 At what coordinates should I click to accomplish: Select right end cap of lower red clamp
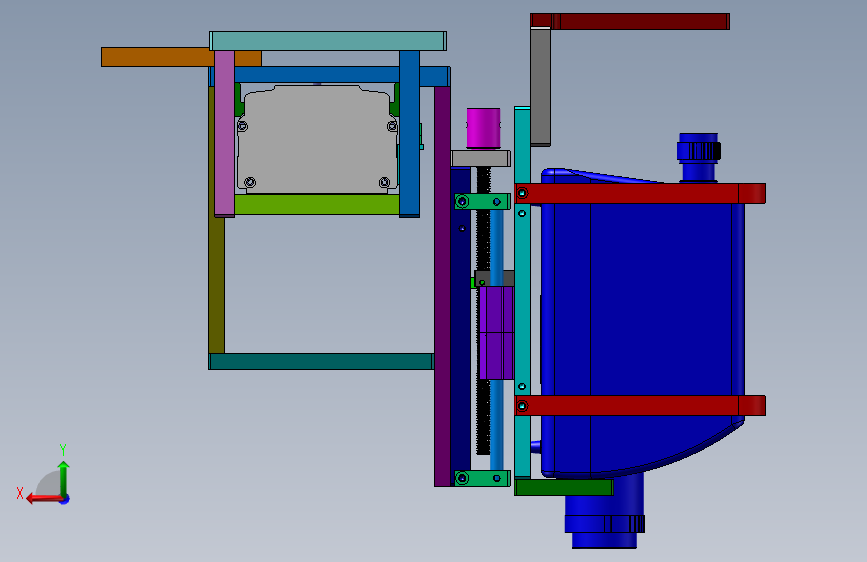752,405
